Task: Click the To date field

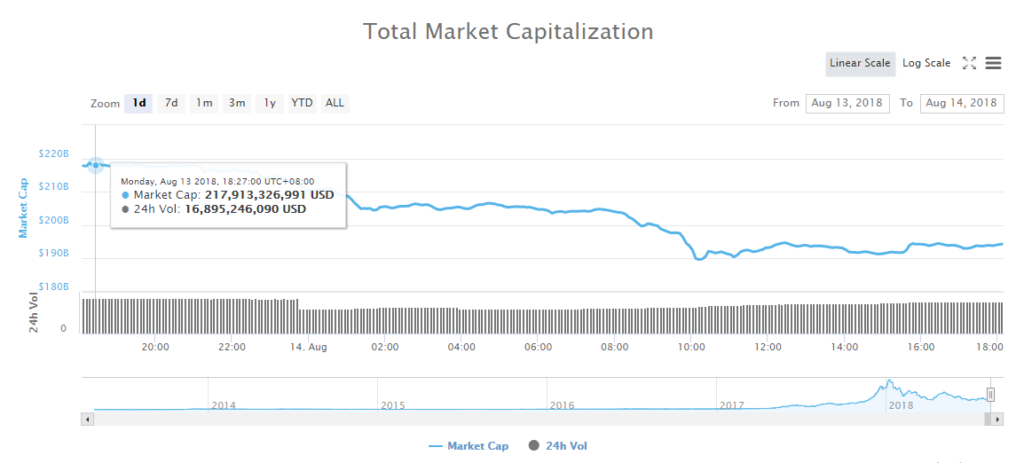Action: pyautogui.click(x=960, y=103)
